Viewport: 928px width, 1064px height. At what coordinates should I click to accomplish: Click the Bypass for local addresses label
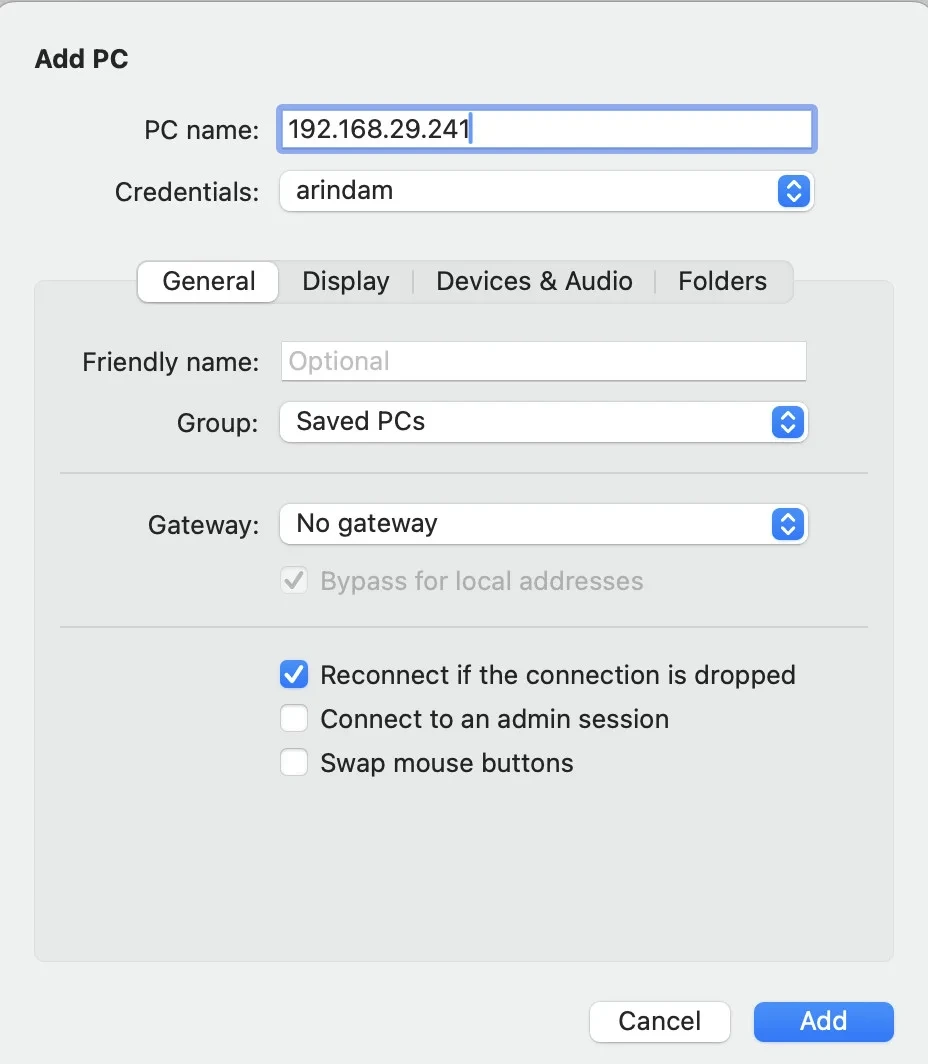(482, 581)
